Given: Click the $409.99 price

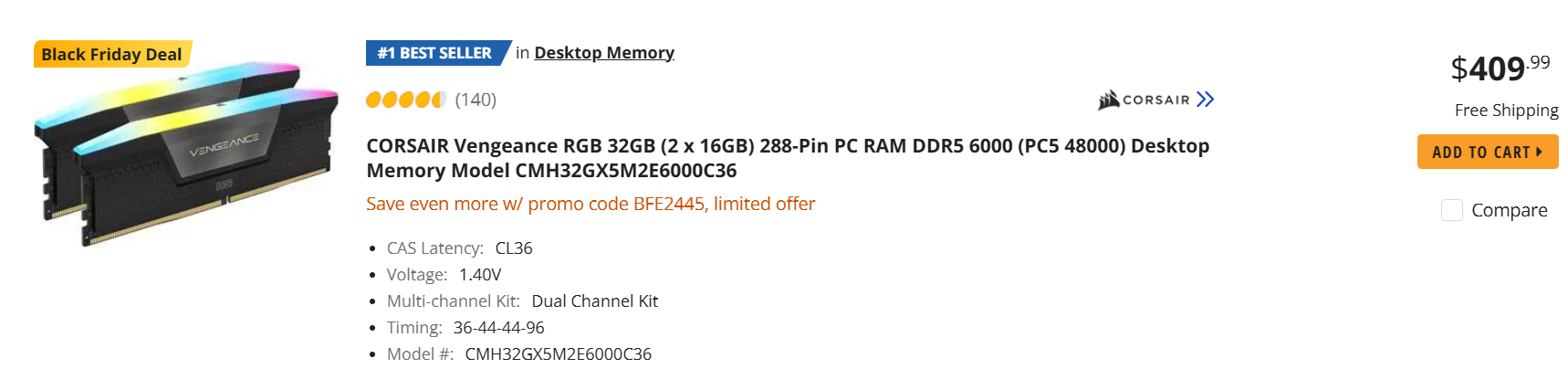Looking at the screenshot, I should coord(1500,68).
